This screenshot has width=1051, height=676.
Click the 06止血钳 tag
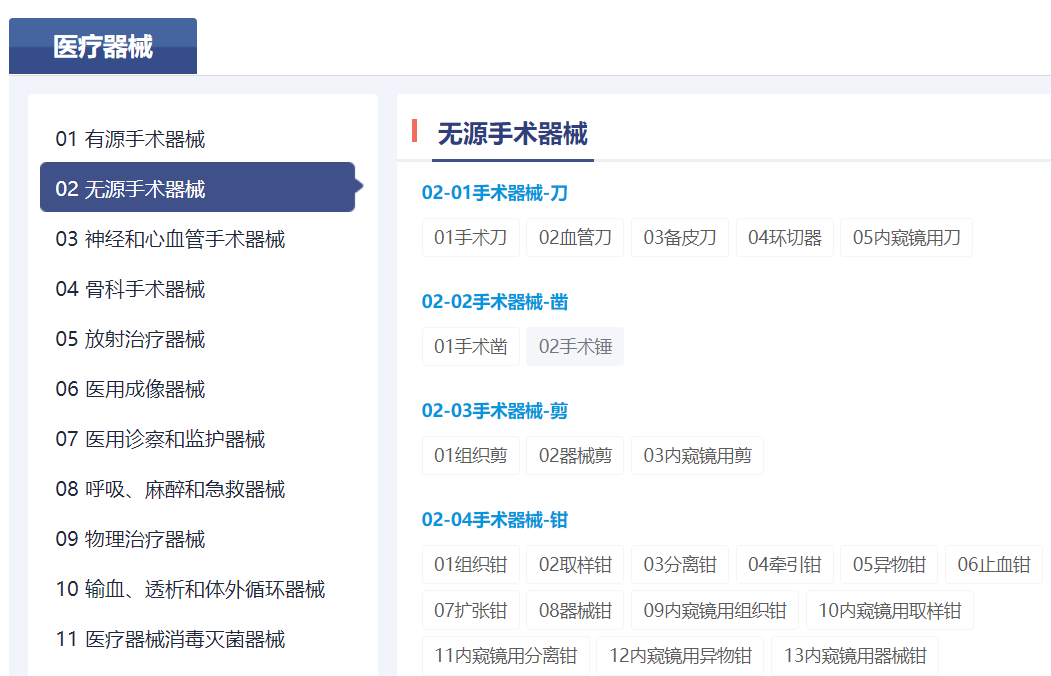pos(994,564)
